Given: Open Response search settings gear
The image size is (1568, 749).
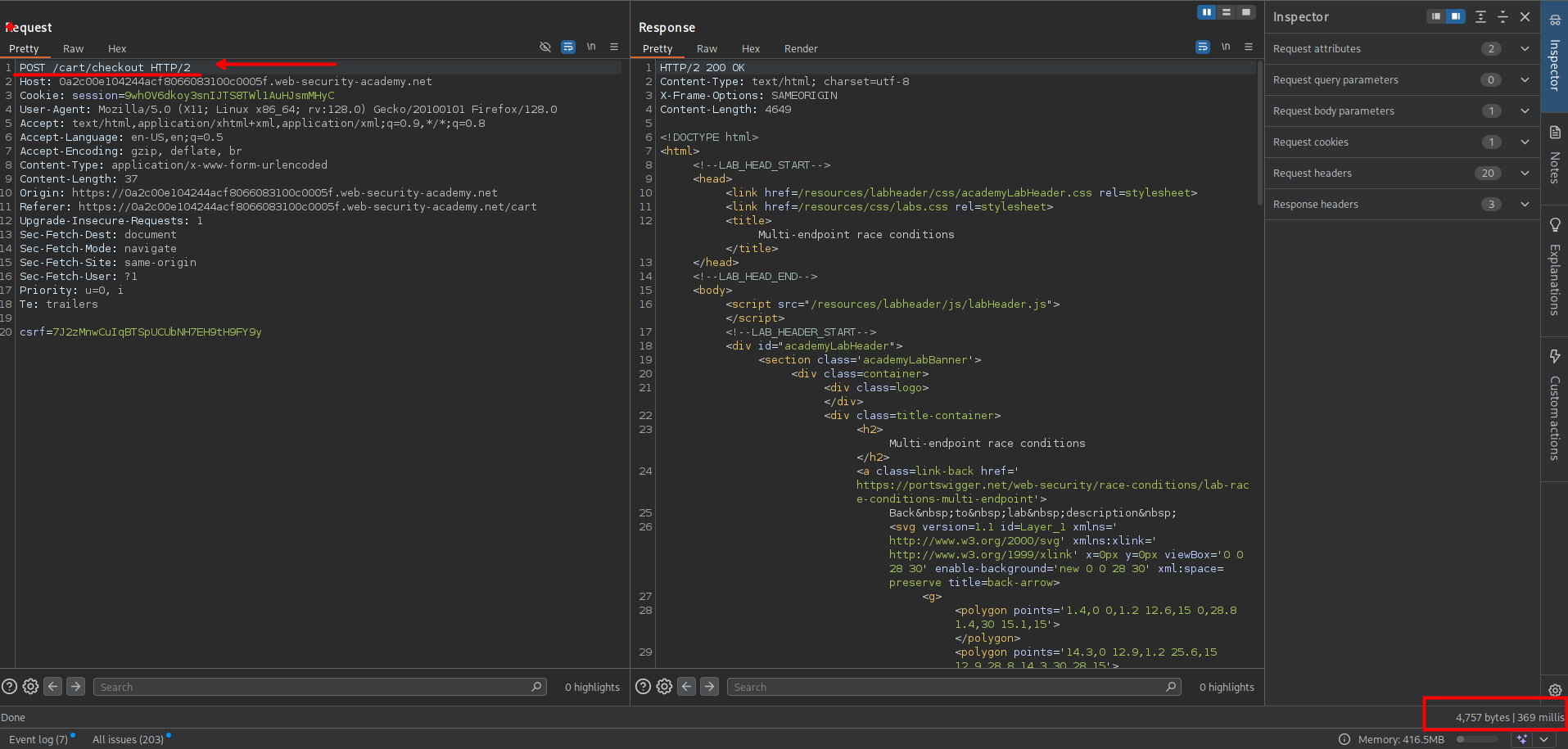Looking at the screenshot, I should point(664,687).
